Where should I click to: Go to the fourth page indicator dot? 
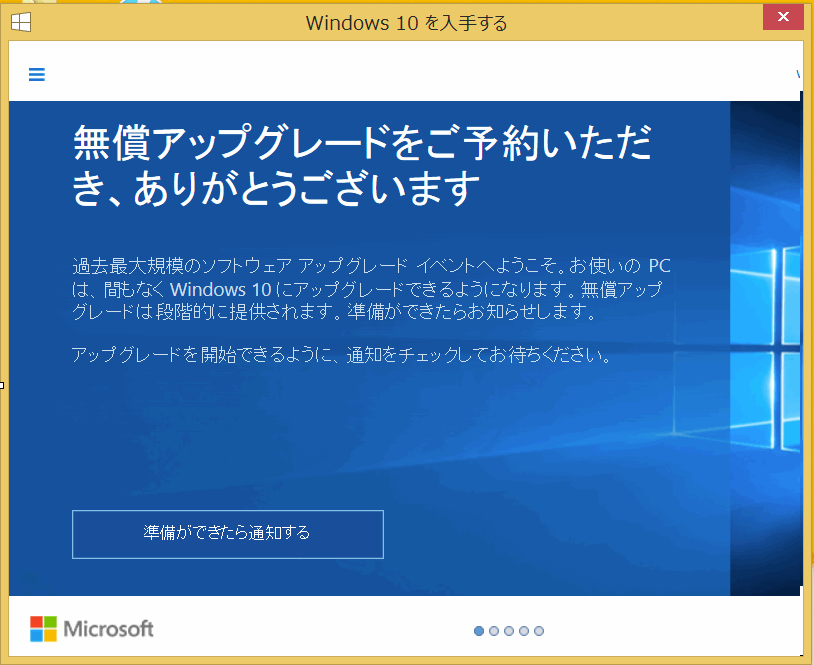[x=524, y=631]
